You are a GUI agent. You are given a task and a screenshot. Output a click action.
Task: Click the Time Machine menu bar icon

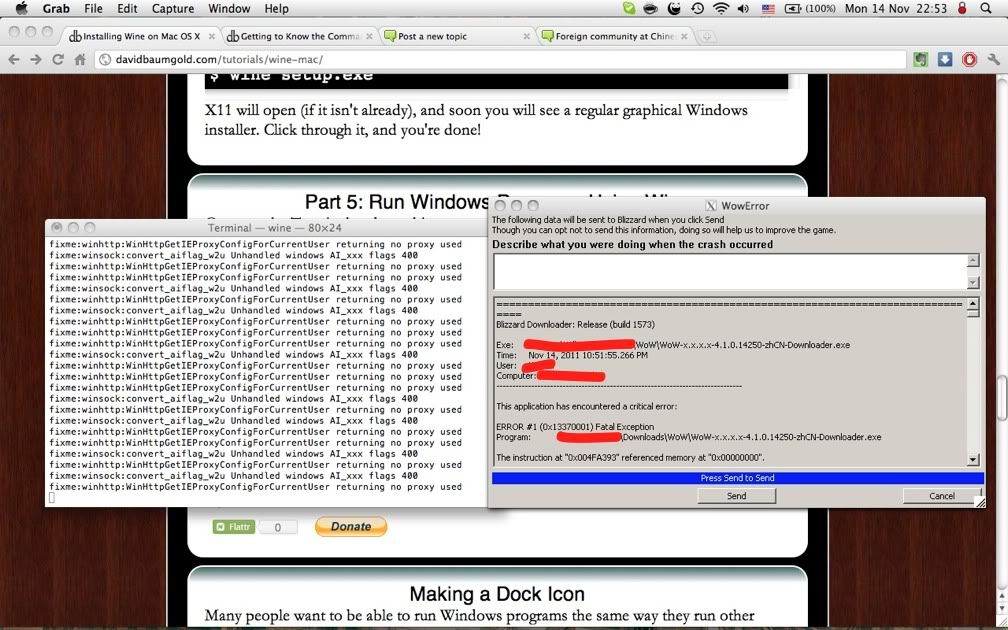(x=698, y=8)
